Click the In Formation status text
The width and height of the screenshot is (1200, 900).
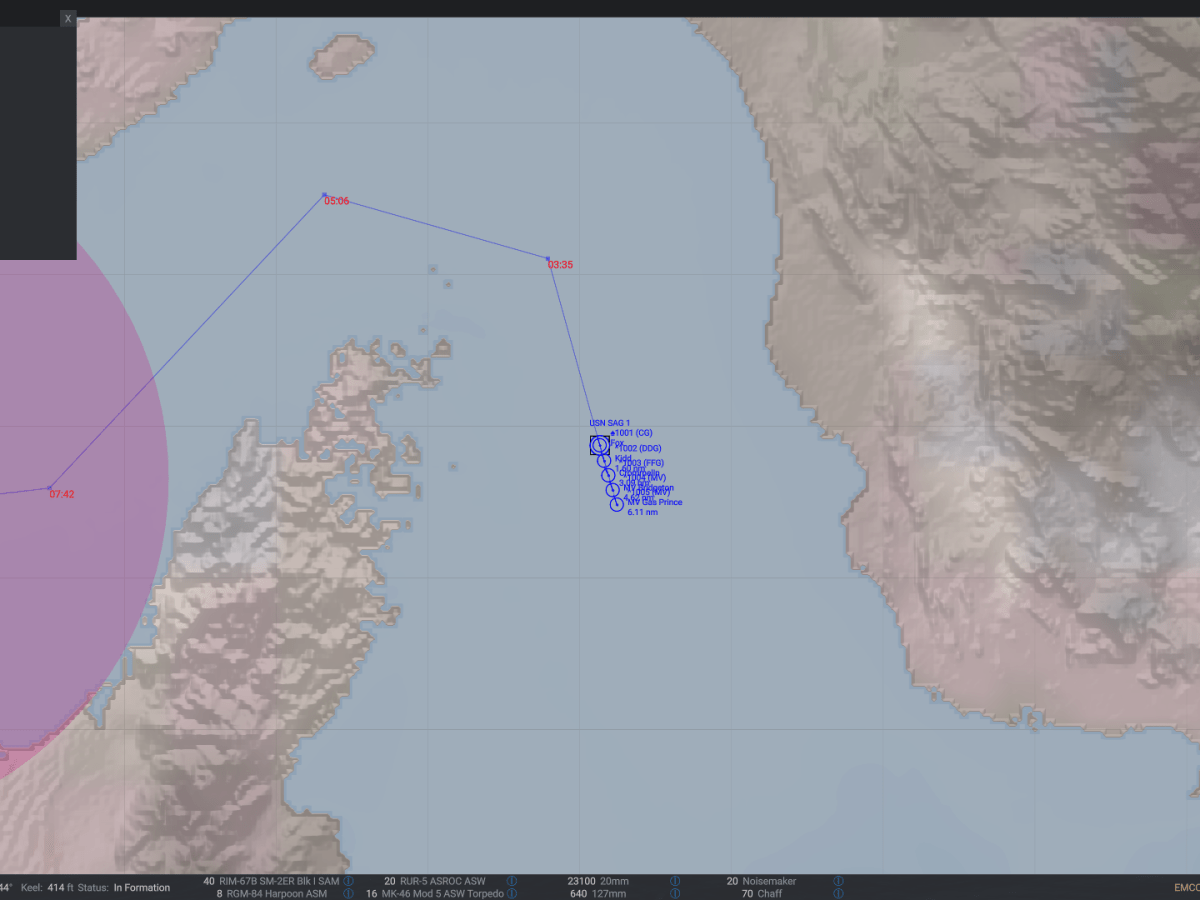point(141,887)
